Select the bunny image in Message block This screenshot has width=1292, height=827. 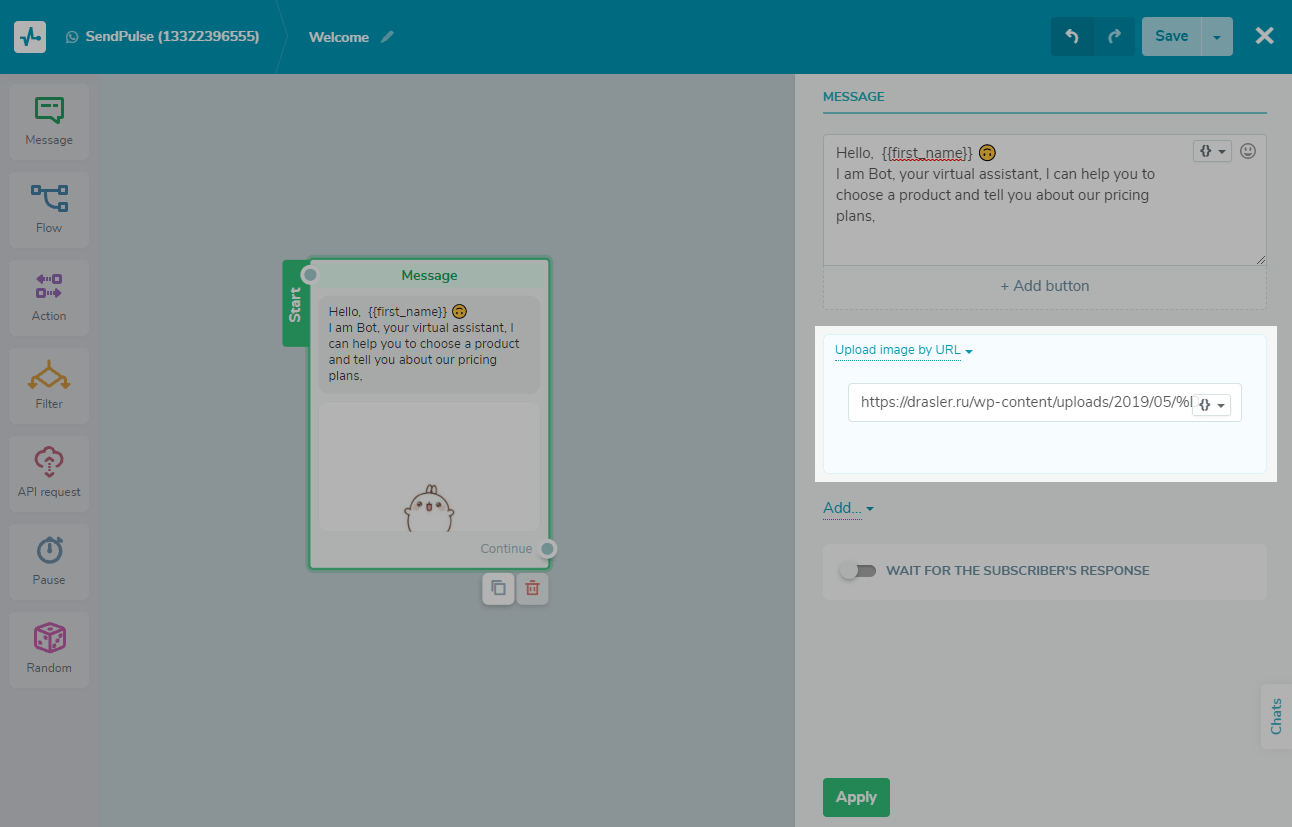coord(429,467)
